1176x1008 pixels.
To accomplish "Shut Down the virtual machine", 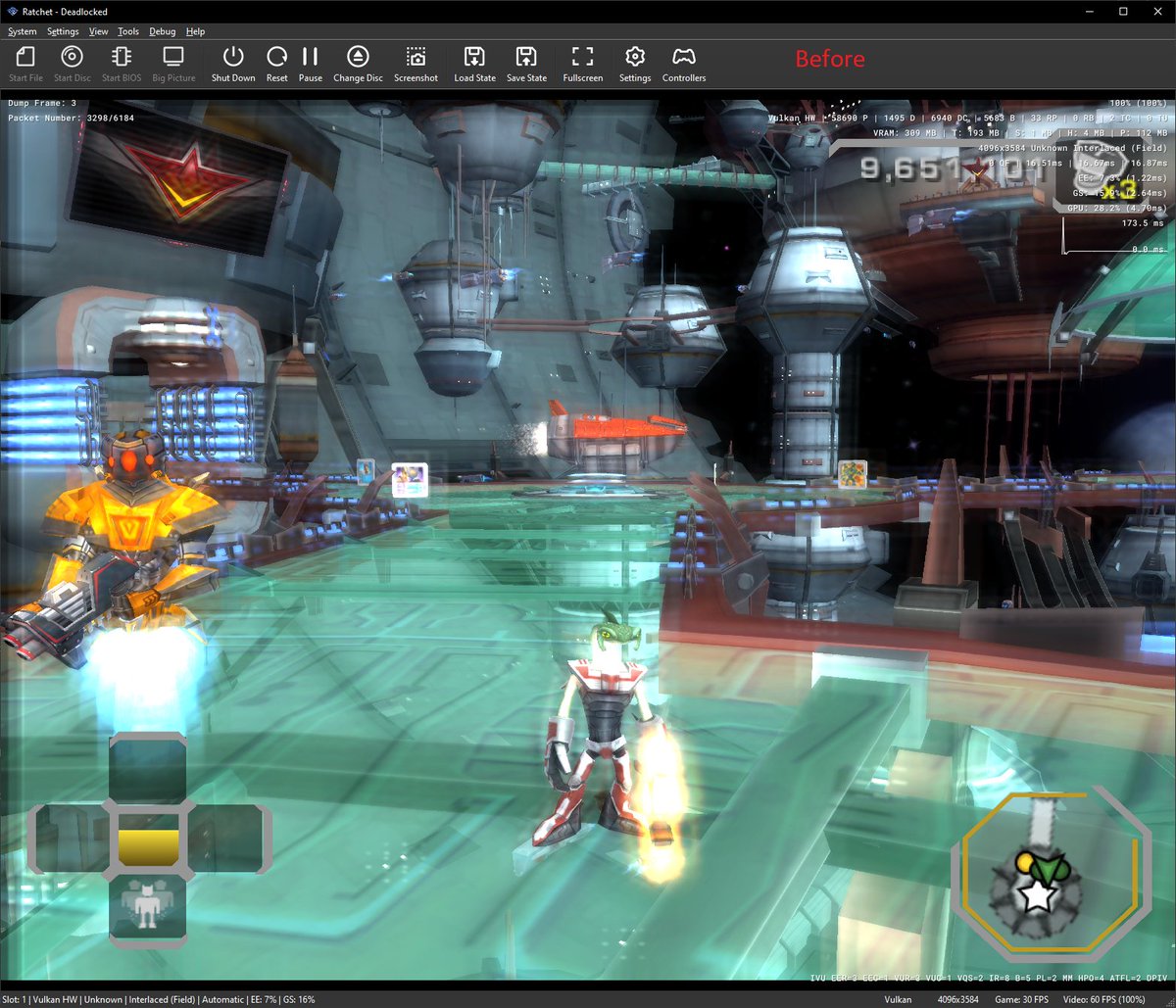I will pyautogui.click(x=233, y=65).
